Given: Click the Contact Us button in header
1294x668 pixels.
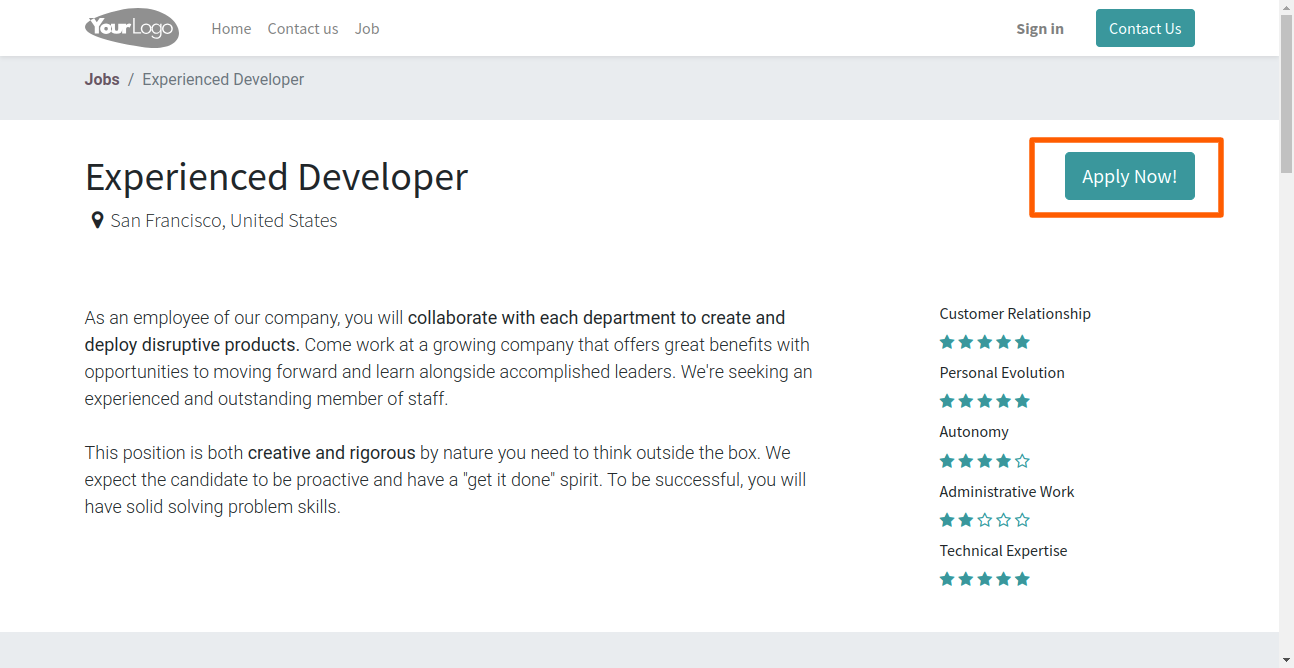Looking at the screenshot, I should click(1145, 28).
